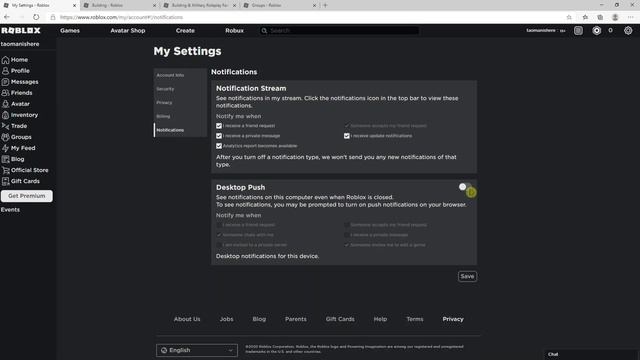Image resolution: width=640 pixels, height=360 pixels.
Task: Toggle 'Someone chats with me' under Desktop Push
Action: point(219,235)
